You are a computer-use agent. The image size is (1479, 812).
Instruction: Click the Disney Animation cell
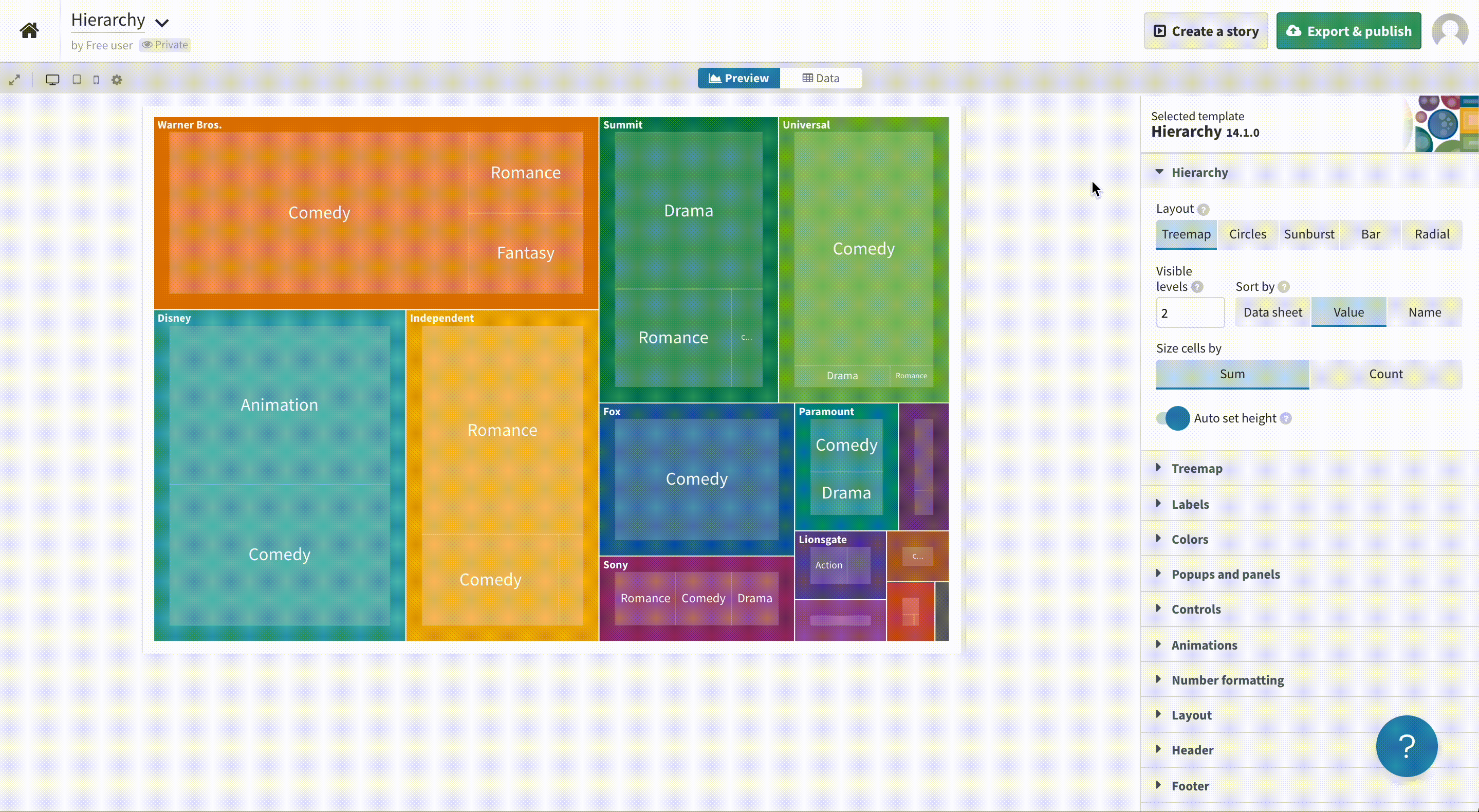click(x=279, y=405)
